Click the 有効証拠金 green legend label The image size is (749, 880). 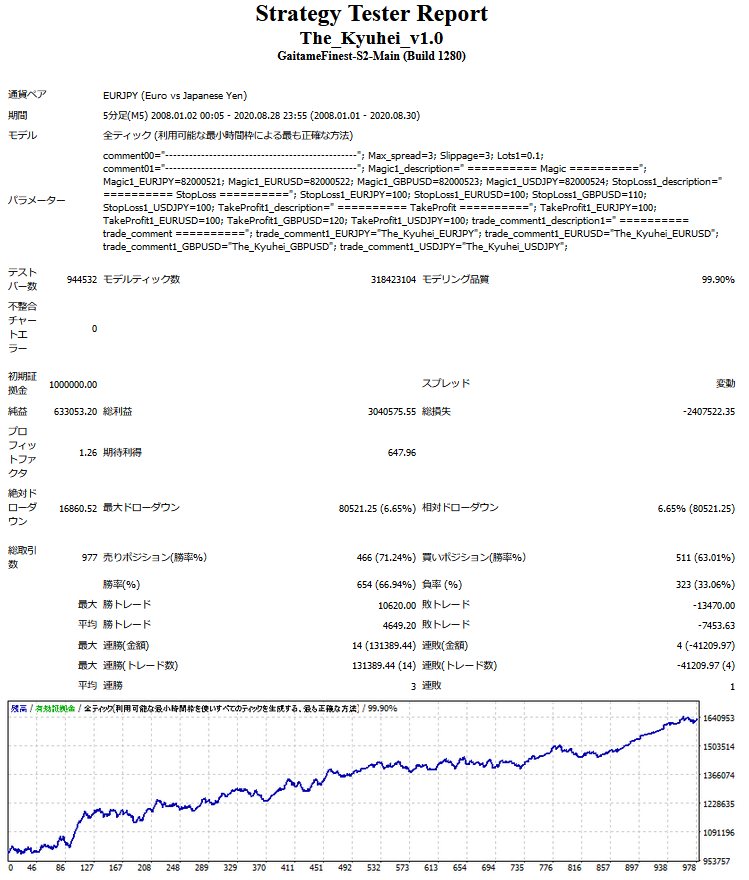[x=57, y=708]
